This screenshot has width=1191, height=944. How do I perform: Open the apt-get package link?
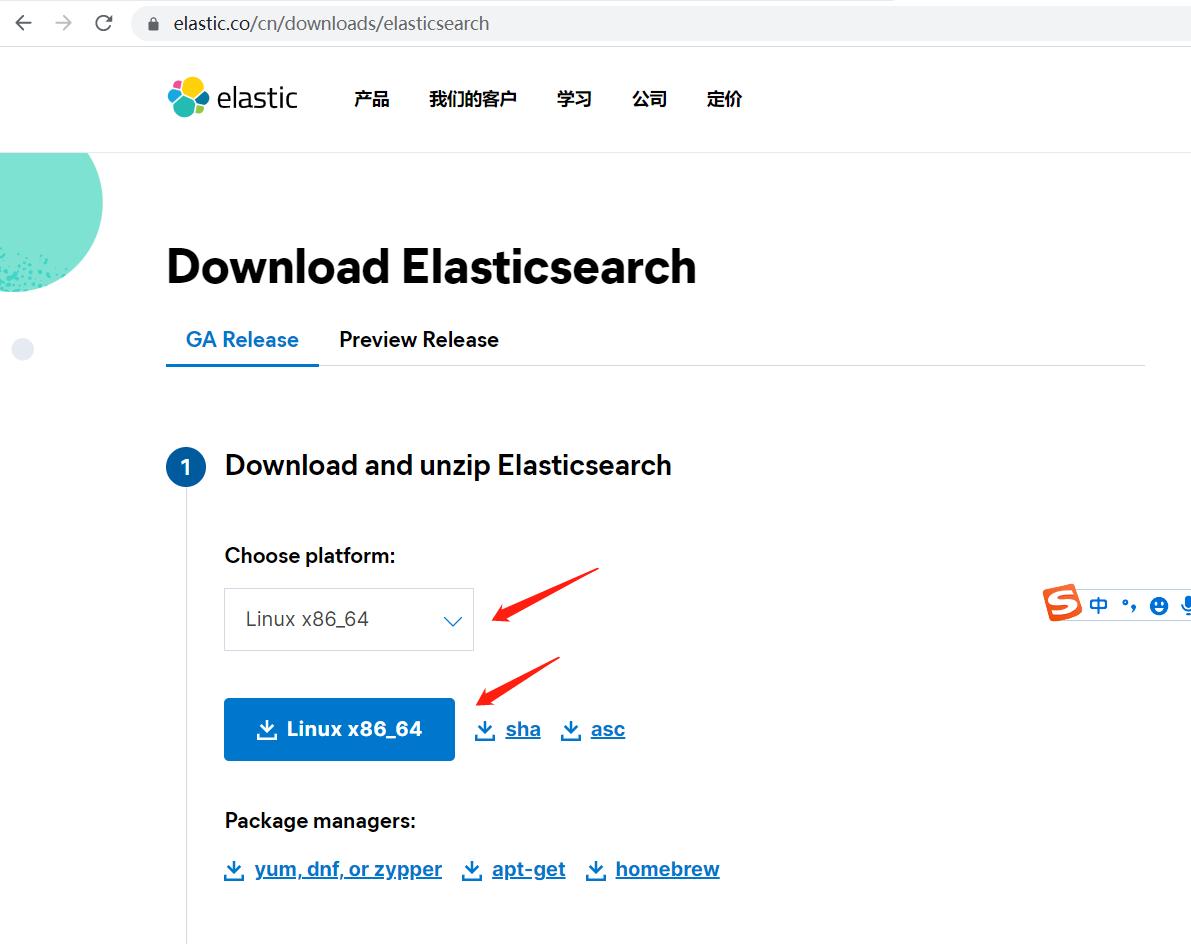click(x=528, y=869)
